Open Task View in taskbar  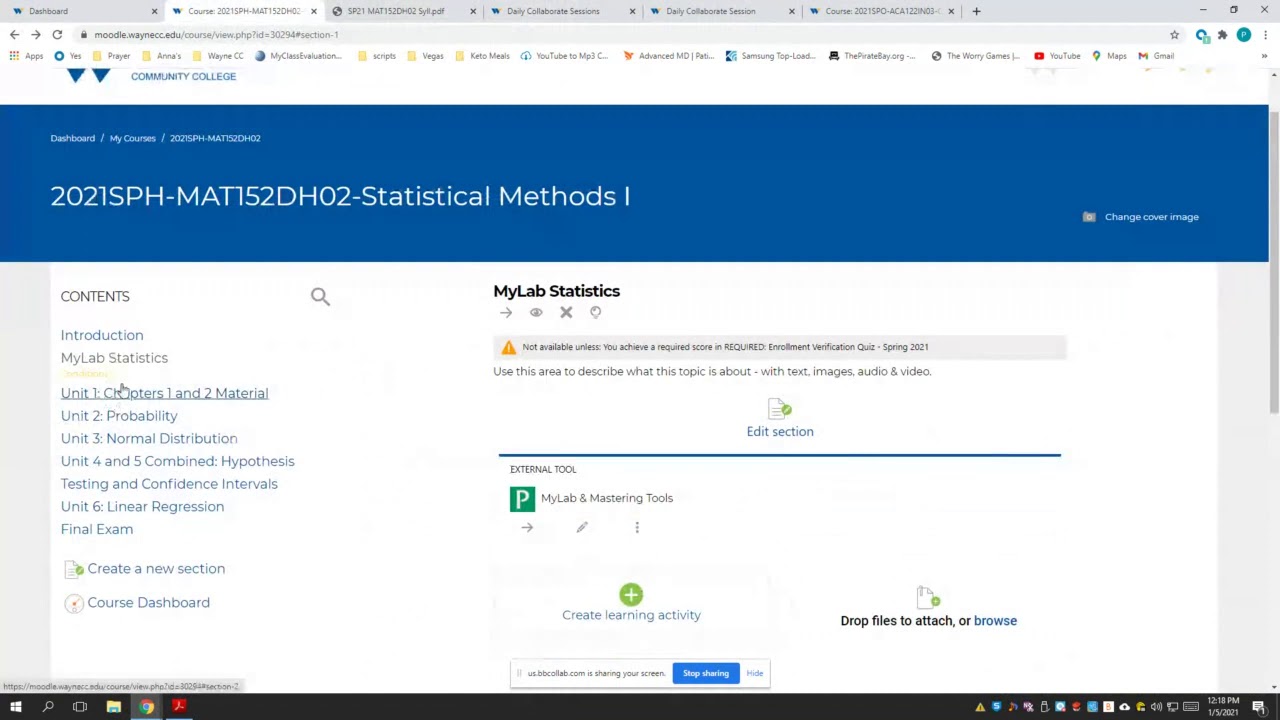click(80, 707)
